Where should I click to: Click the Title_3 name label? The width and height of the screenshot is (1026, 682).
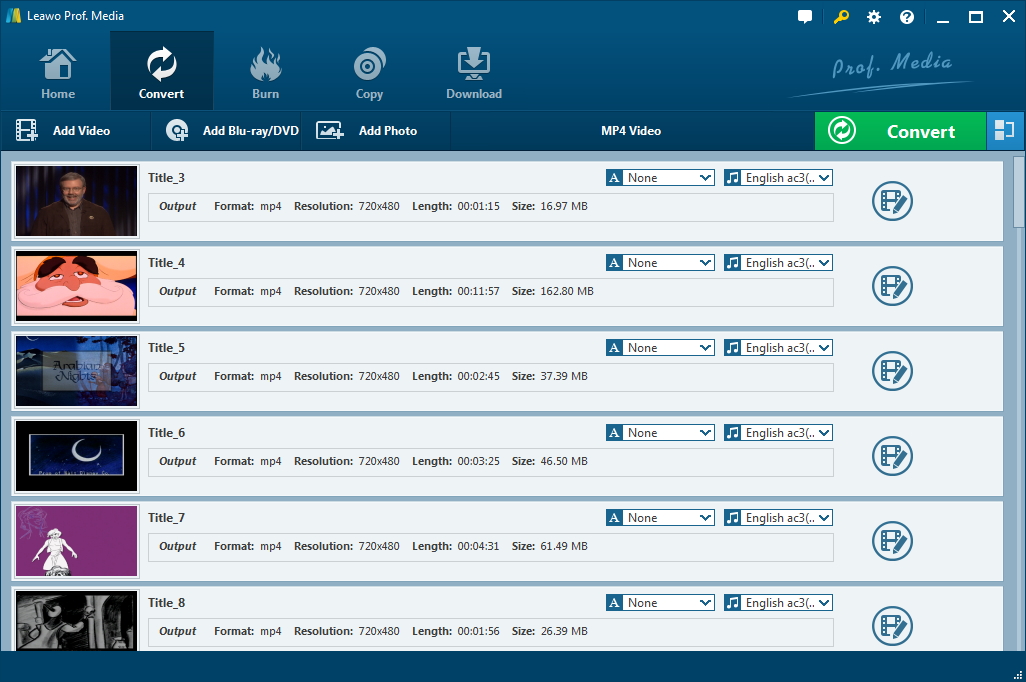tap(166, 178)
